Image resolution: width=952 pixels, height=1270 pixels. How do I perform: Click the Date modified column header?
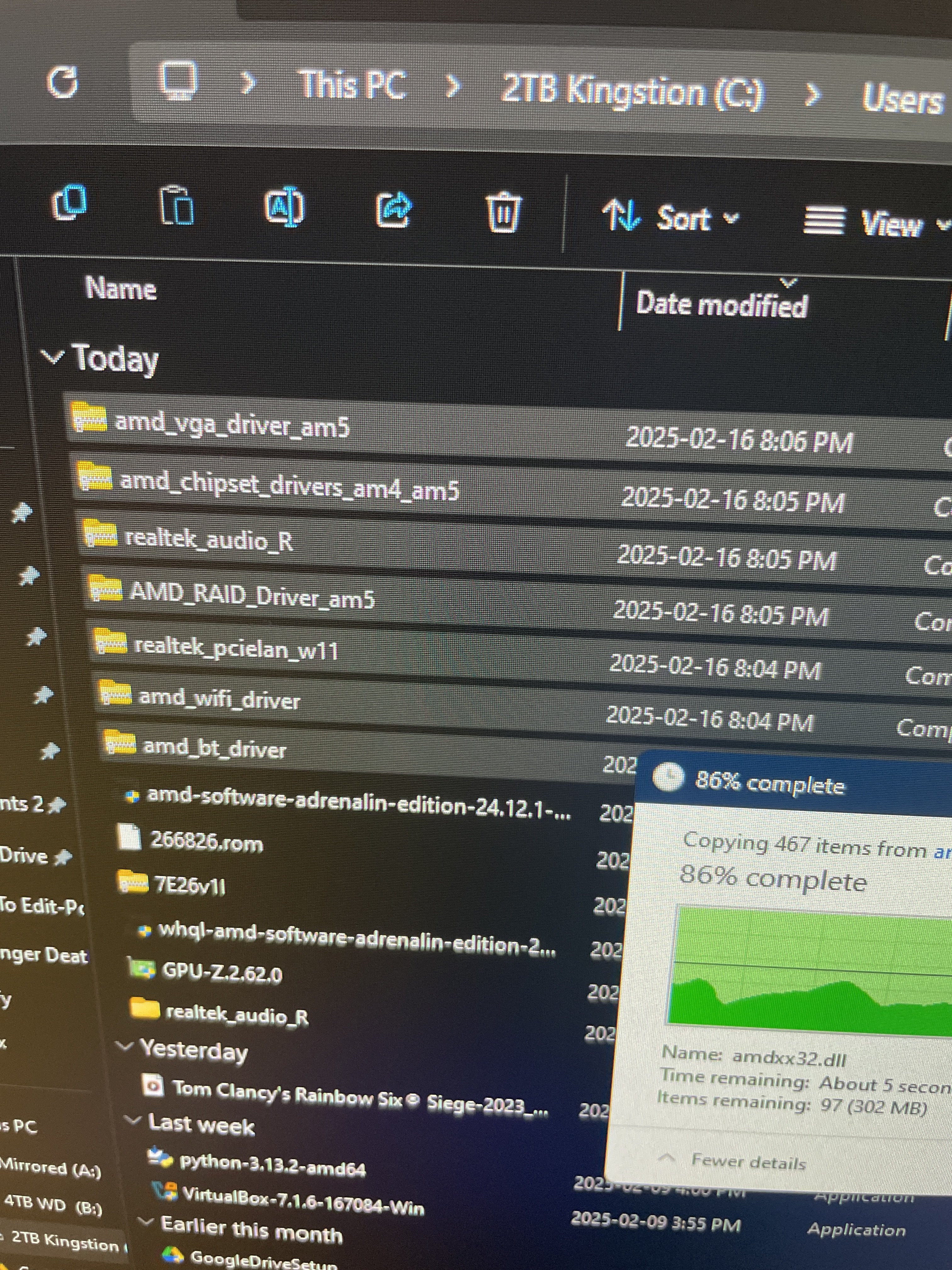(x=722, y=304)
